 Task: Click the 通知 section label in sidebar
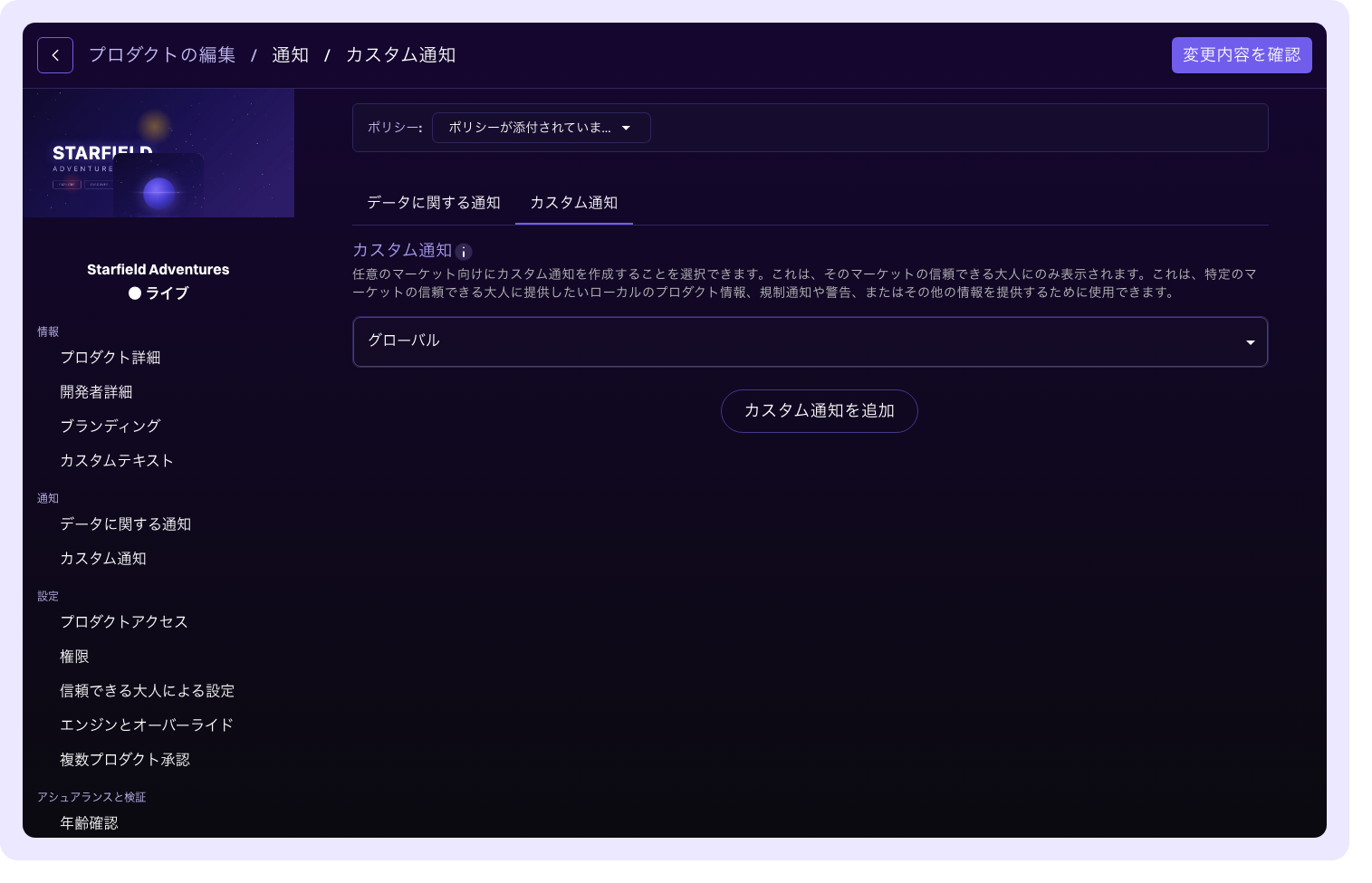click(x=48, y=499)
